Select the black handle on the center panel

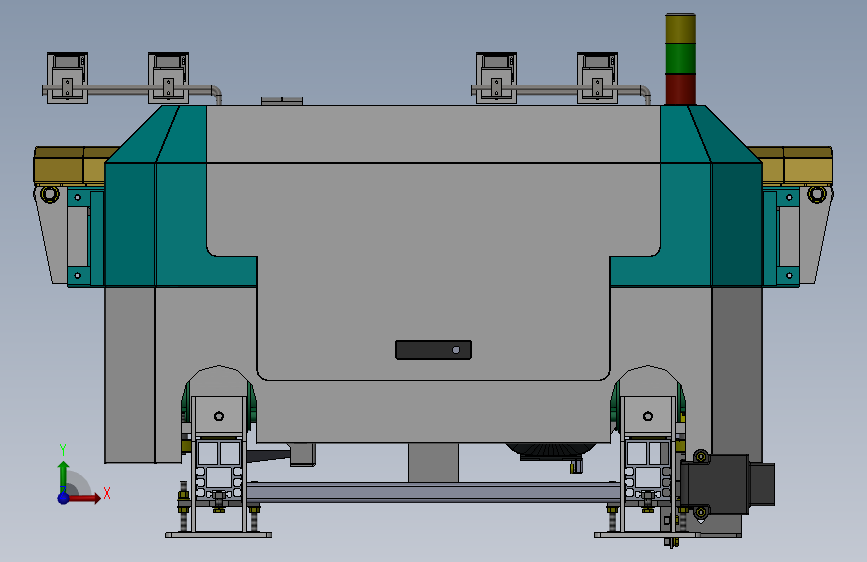click(x=434, y=350)
